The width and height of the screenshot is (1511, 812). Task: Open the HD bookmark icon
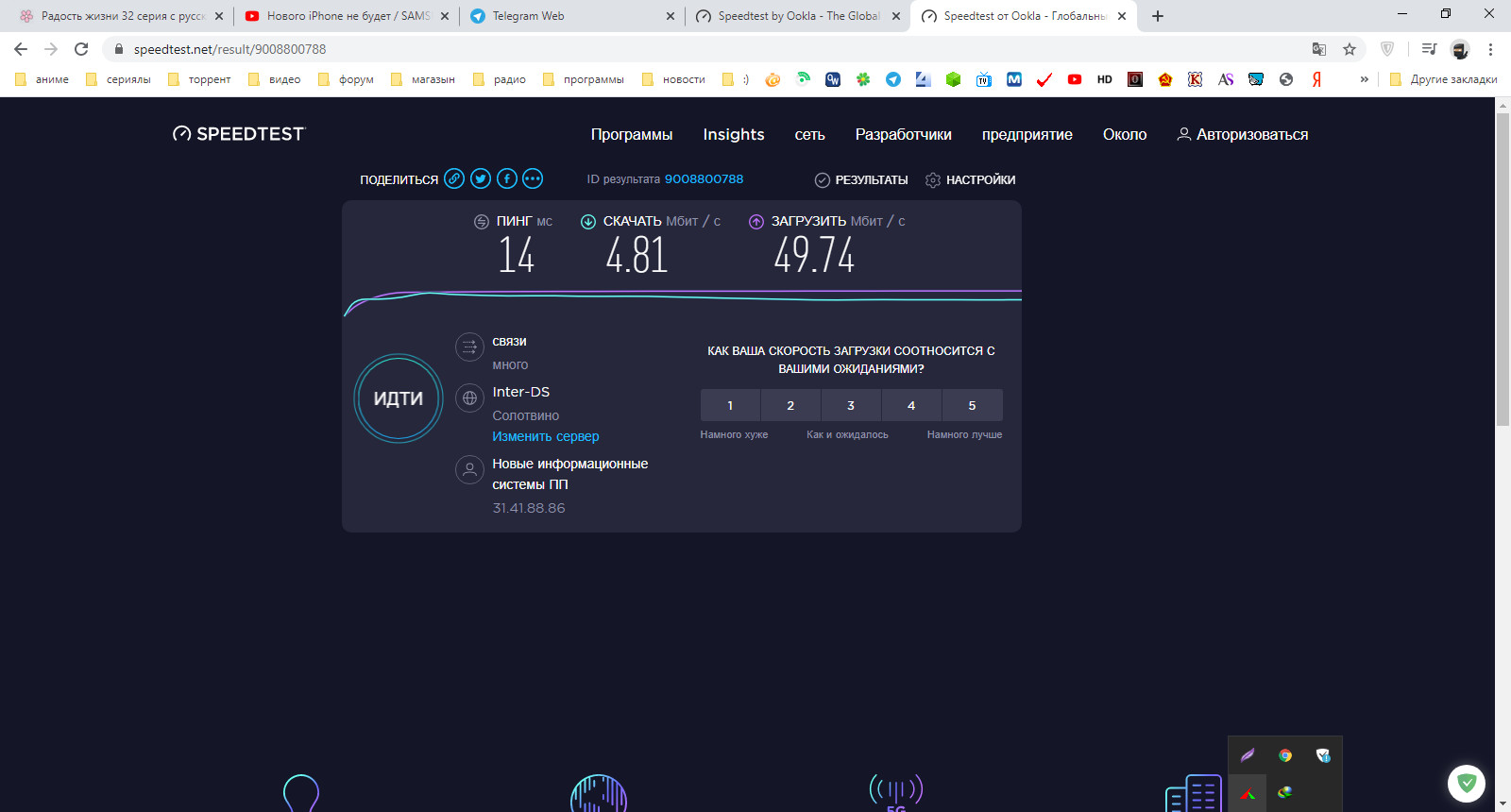pyautogui.click(x=1105, y=79)
